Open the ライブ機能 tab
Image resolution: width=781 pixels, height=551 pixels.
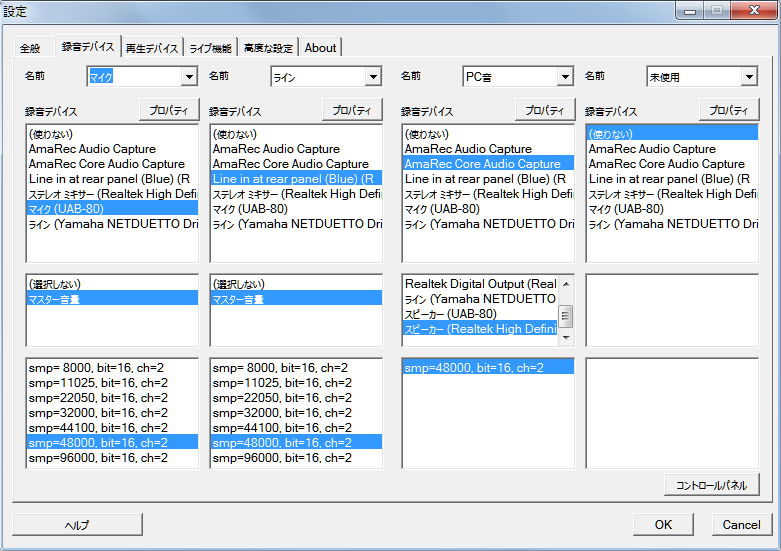pyautogui.click(x=211, y=48)
